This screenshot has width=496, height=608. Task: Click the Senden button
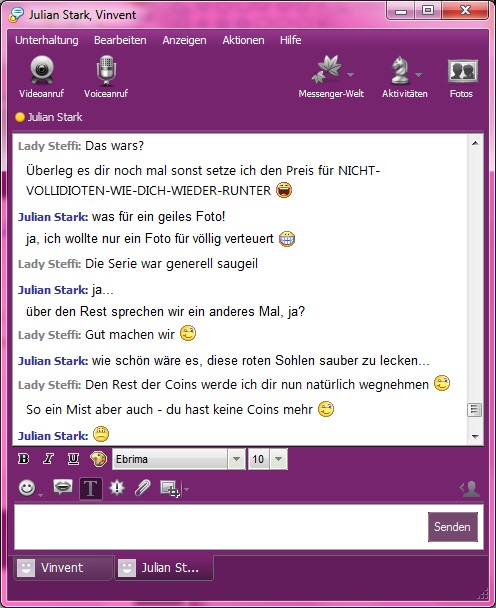pos(453,527)
